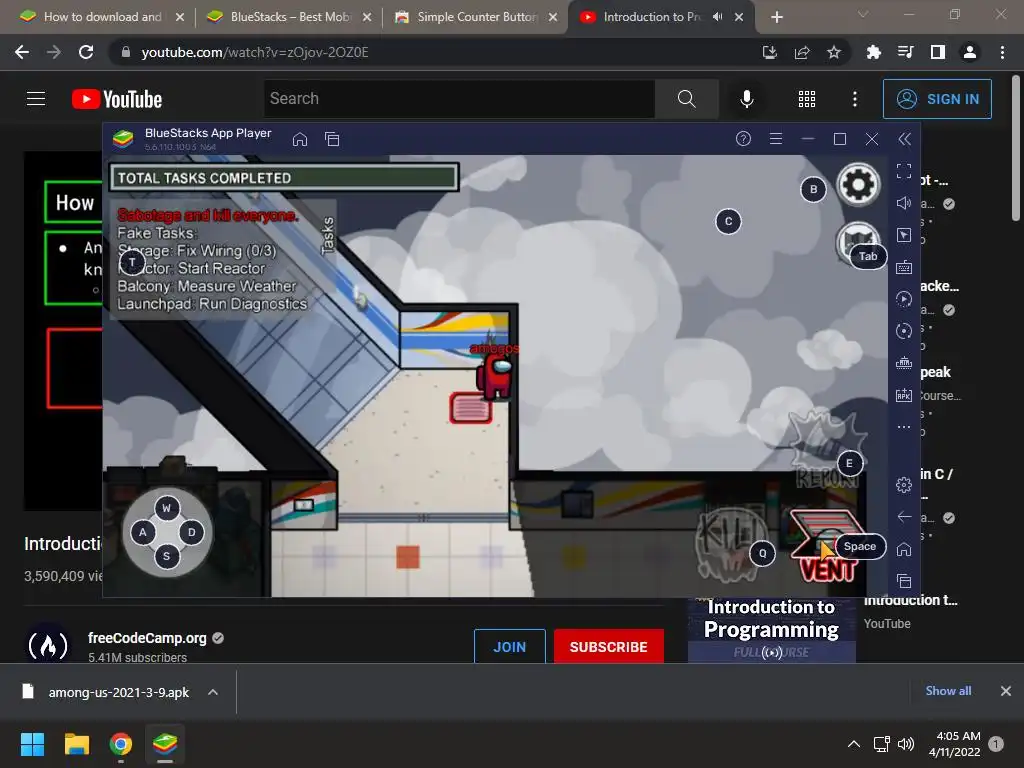The width and height of the screenshot is (1024, 768).
Task: Go to Android home in sidebar
Action: pos(904,549)
